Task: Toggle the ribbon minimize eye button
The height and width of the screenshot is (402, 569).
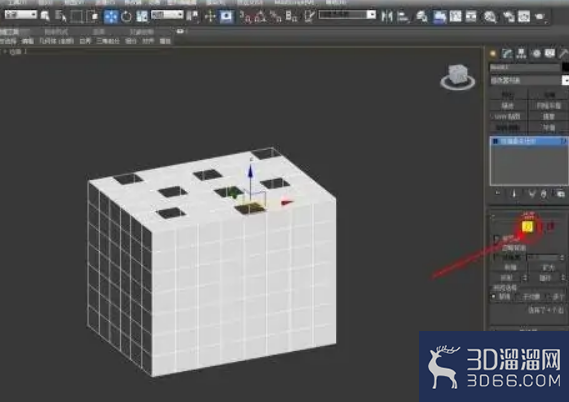Action: [x=180, y=32]
